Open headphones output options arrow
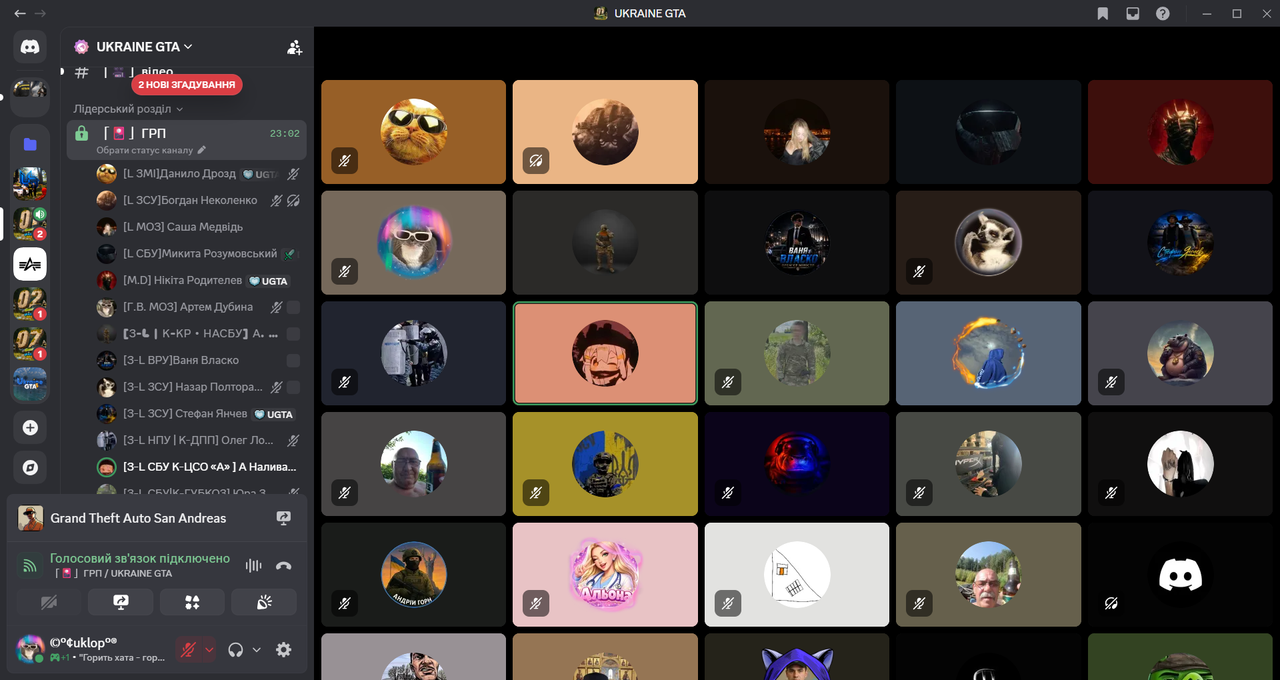 coord(256,649)
